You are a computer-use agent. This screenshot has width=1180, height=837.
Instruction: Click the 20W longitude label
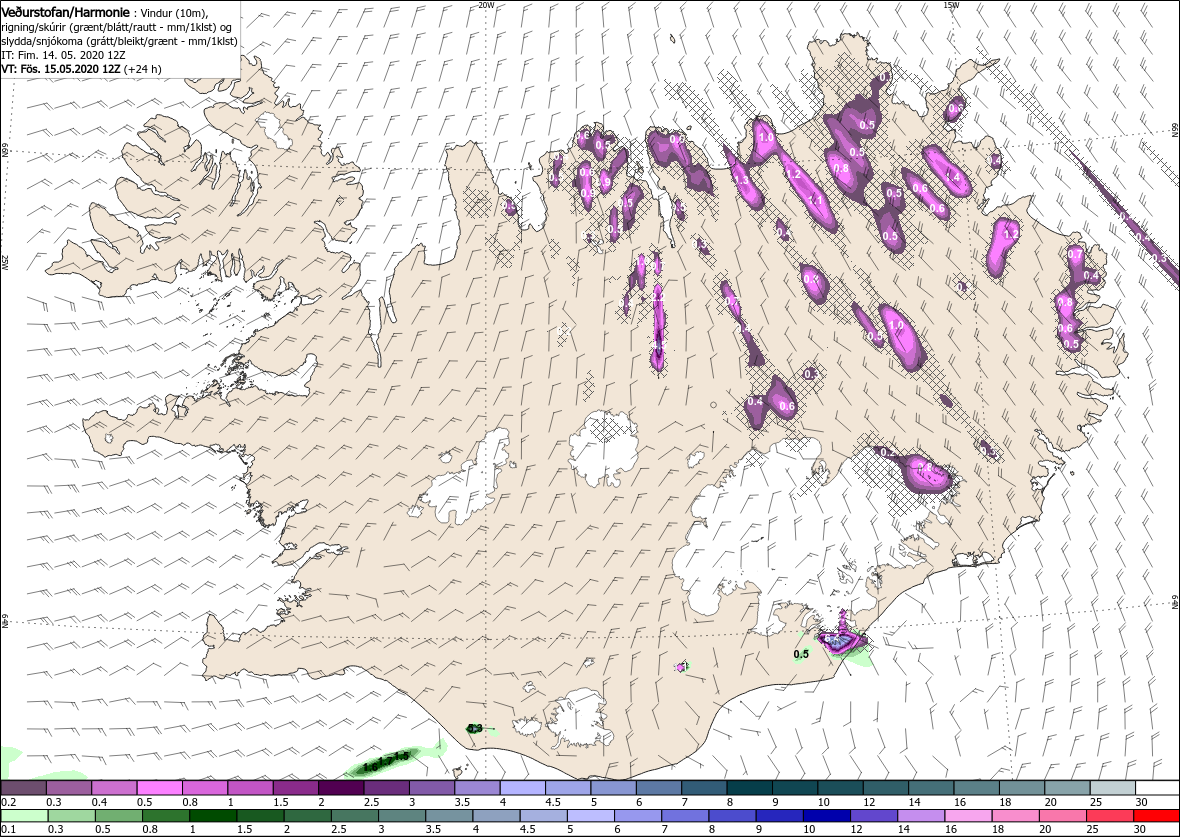coord(487,5)
